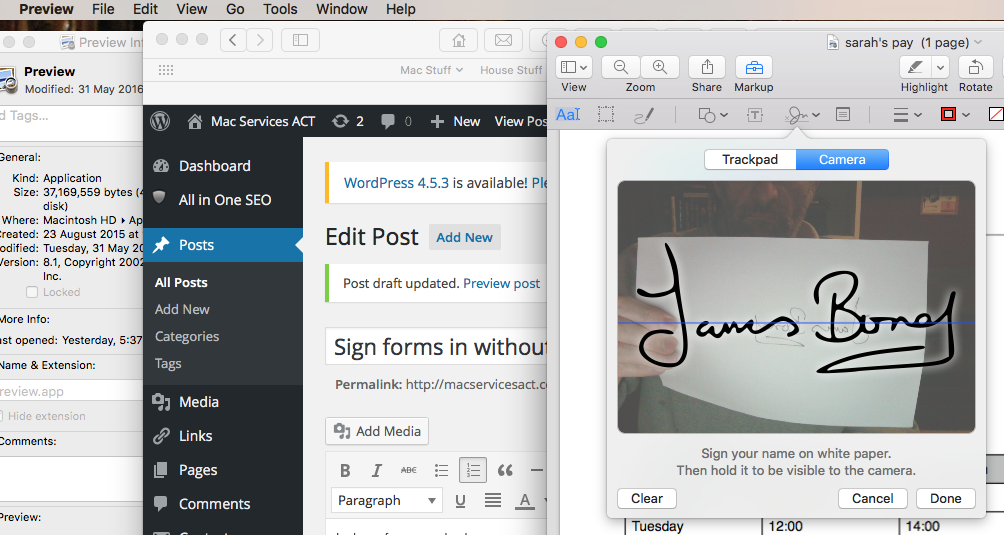Screen dimensions: 1004x535
Task: Toggle Italic formatting in editor
Action: (x=376, y=470)
